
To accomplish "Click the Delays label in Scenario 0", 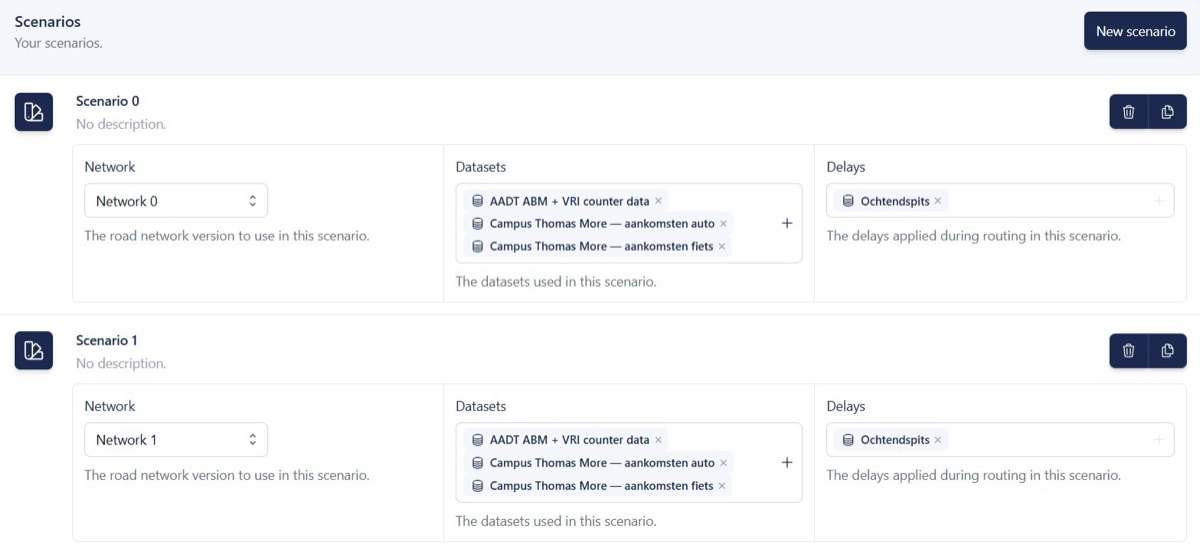I will click(846, 167).
